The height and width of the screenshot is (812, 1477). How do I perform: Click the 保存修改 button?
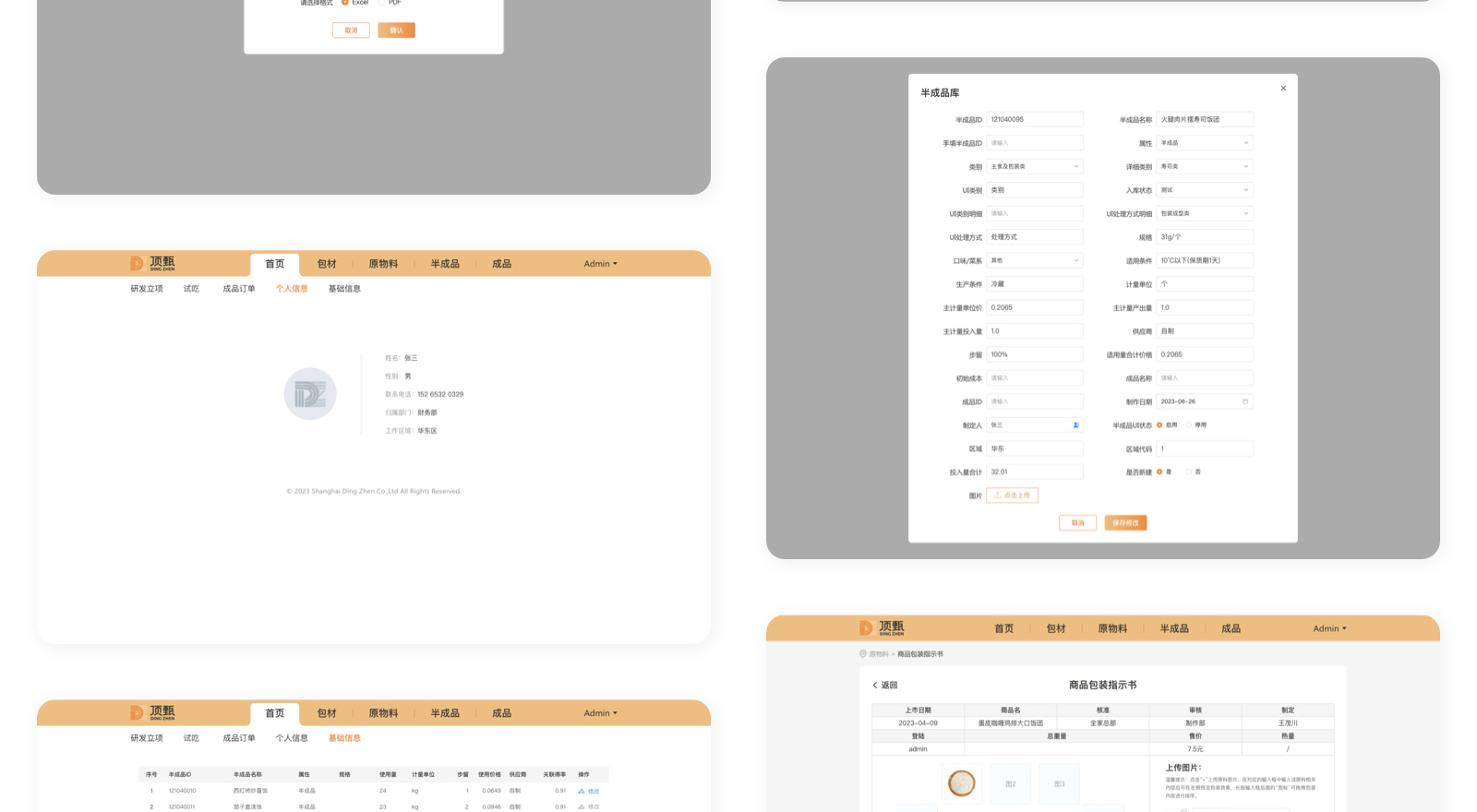(1125, 523)
